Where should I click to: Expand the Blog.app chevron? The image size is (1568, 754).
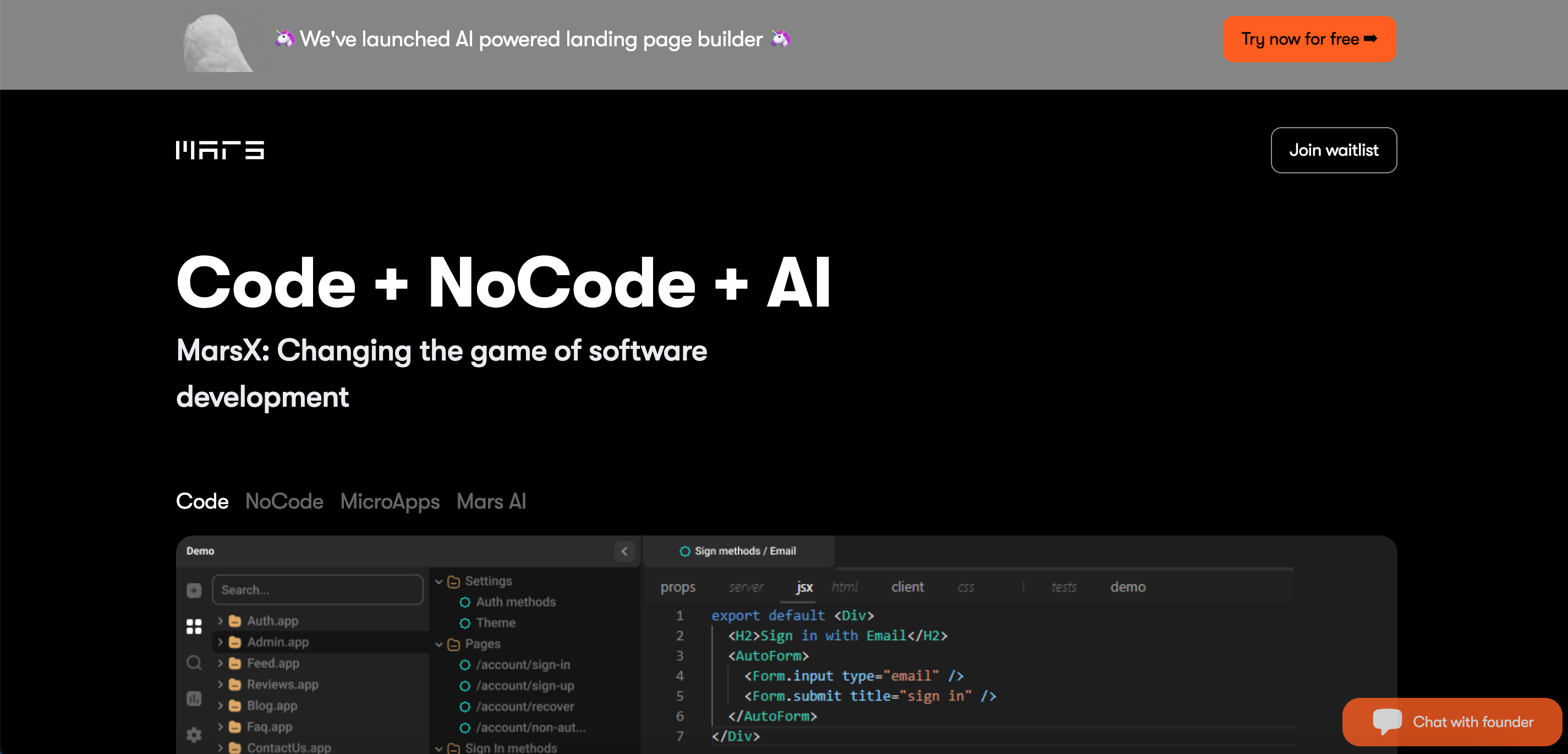point(221,706)
